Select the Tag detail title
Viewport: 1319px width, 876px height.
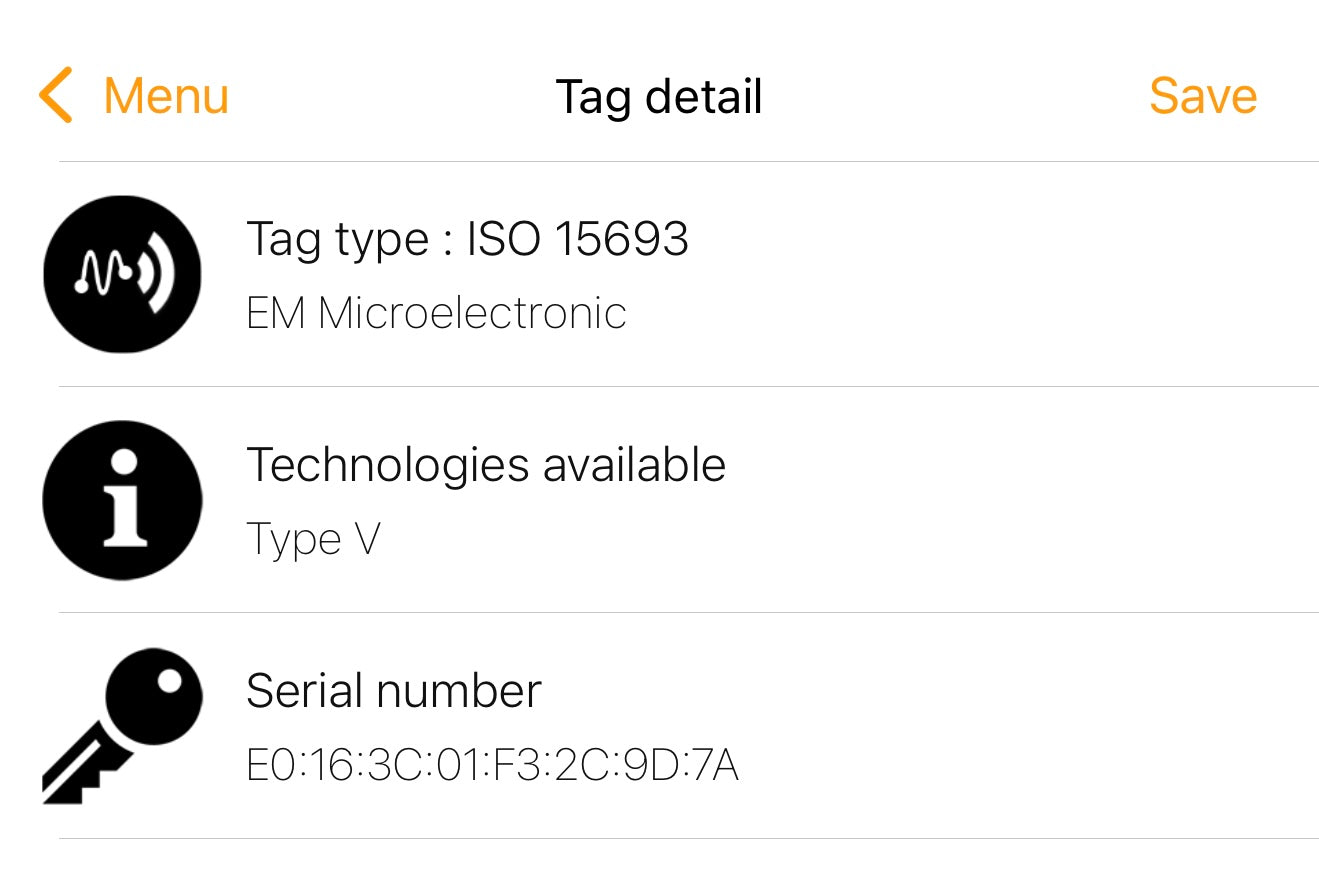(659, 96)
